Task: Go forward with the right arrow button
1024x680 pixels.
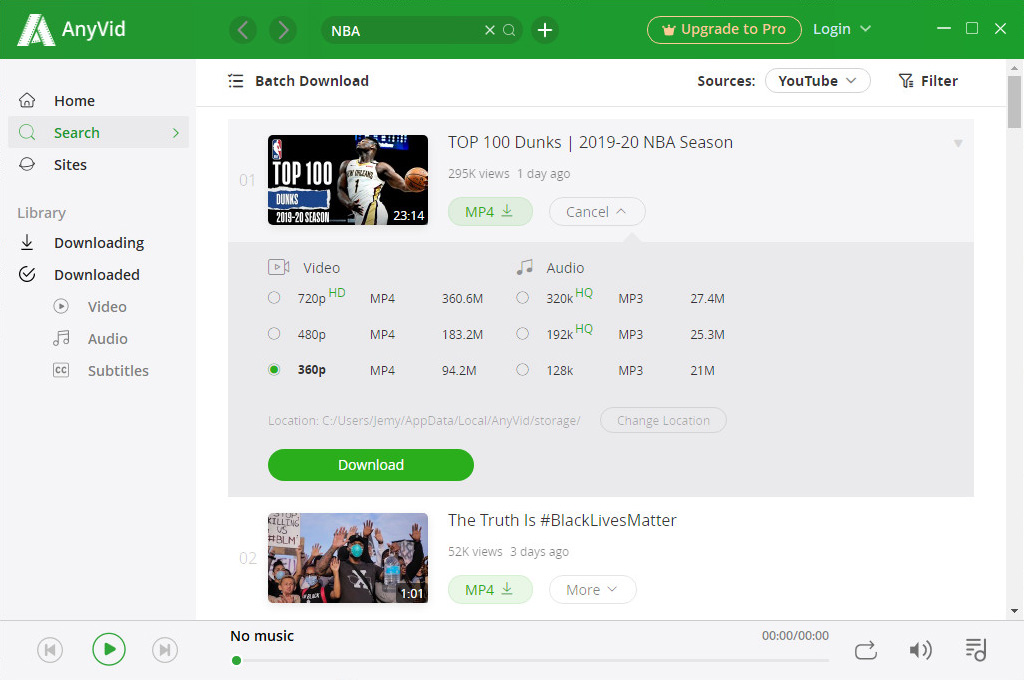Action: [x=283, y=30]
